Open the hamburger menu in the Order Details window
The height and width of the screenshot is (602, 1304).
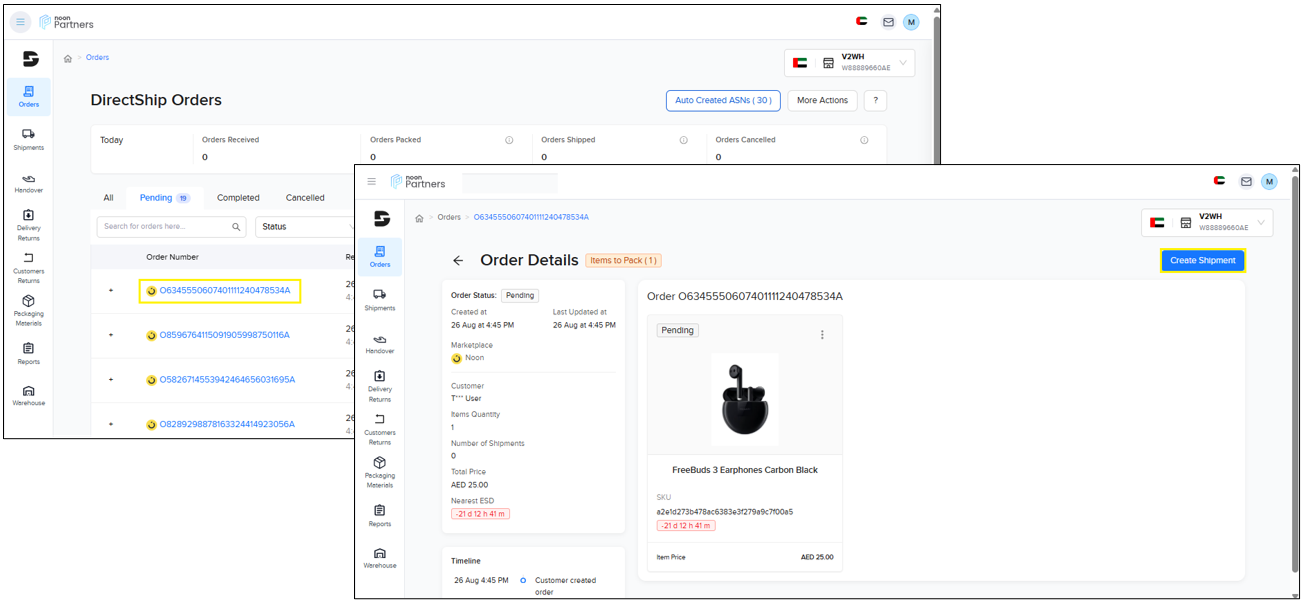click(x=372, y=182)
